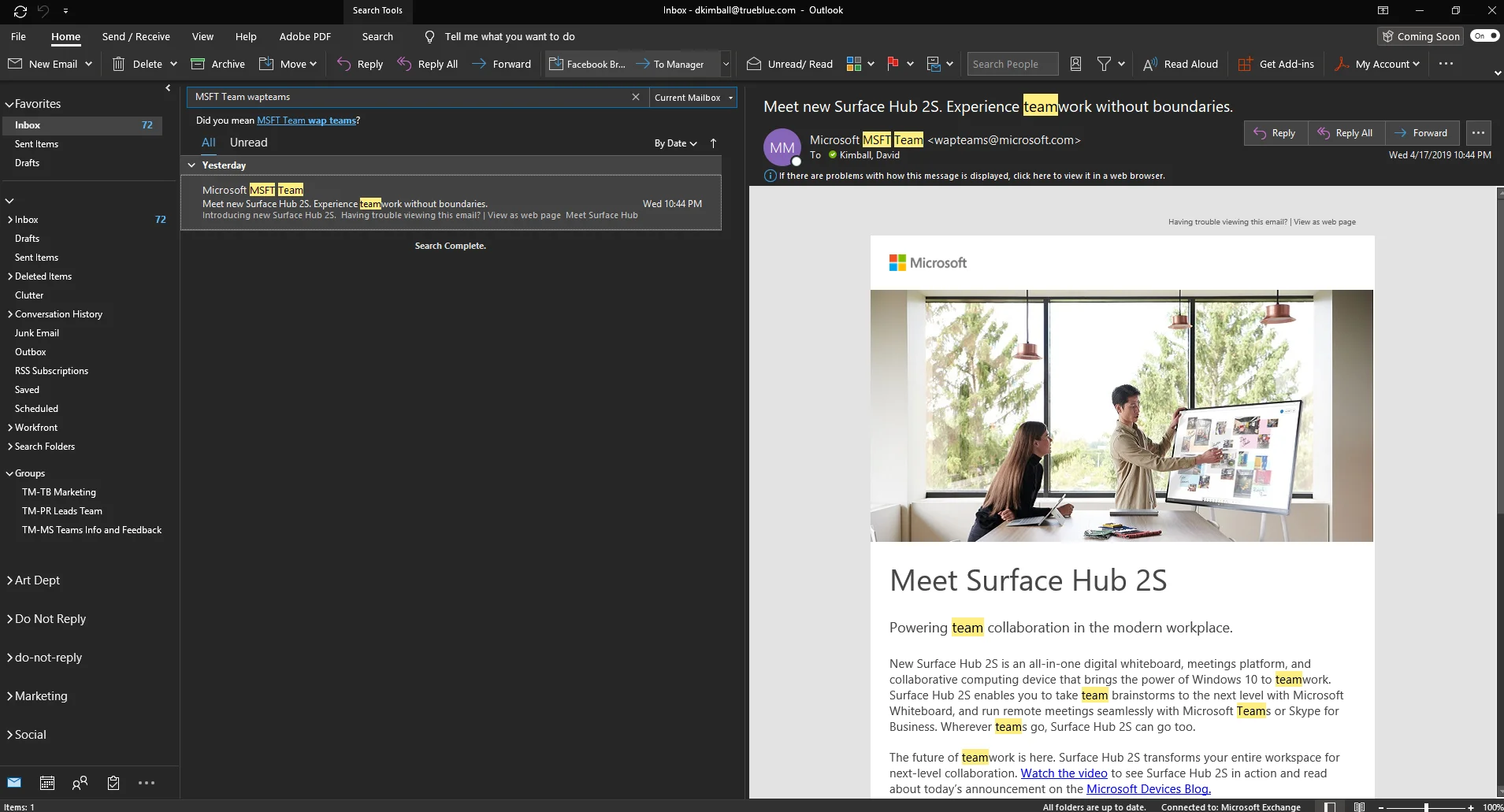This screenshot has height=812, width=1504.
Task: Open the File menu
Action: 18,36
